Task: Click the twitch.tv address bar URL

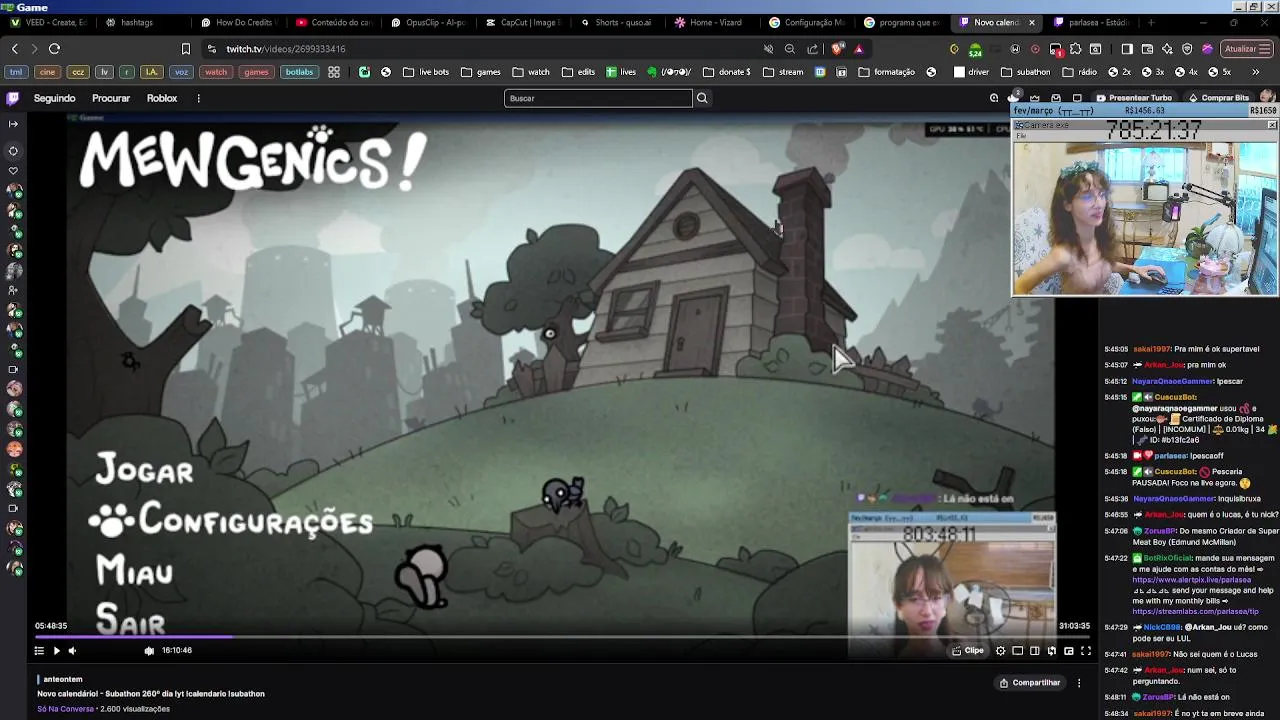Action: tap(286, 48)
